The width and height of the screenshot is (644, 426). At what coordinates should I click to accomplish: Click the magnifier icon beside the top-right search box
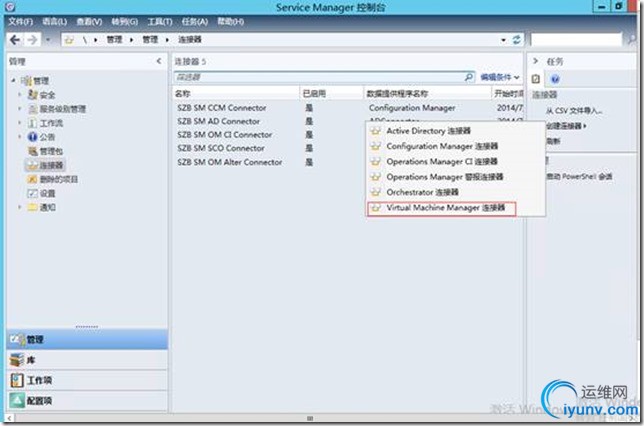coord(632,40)
